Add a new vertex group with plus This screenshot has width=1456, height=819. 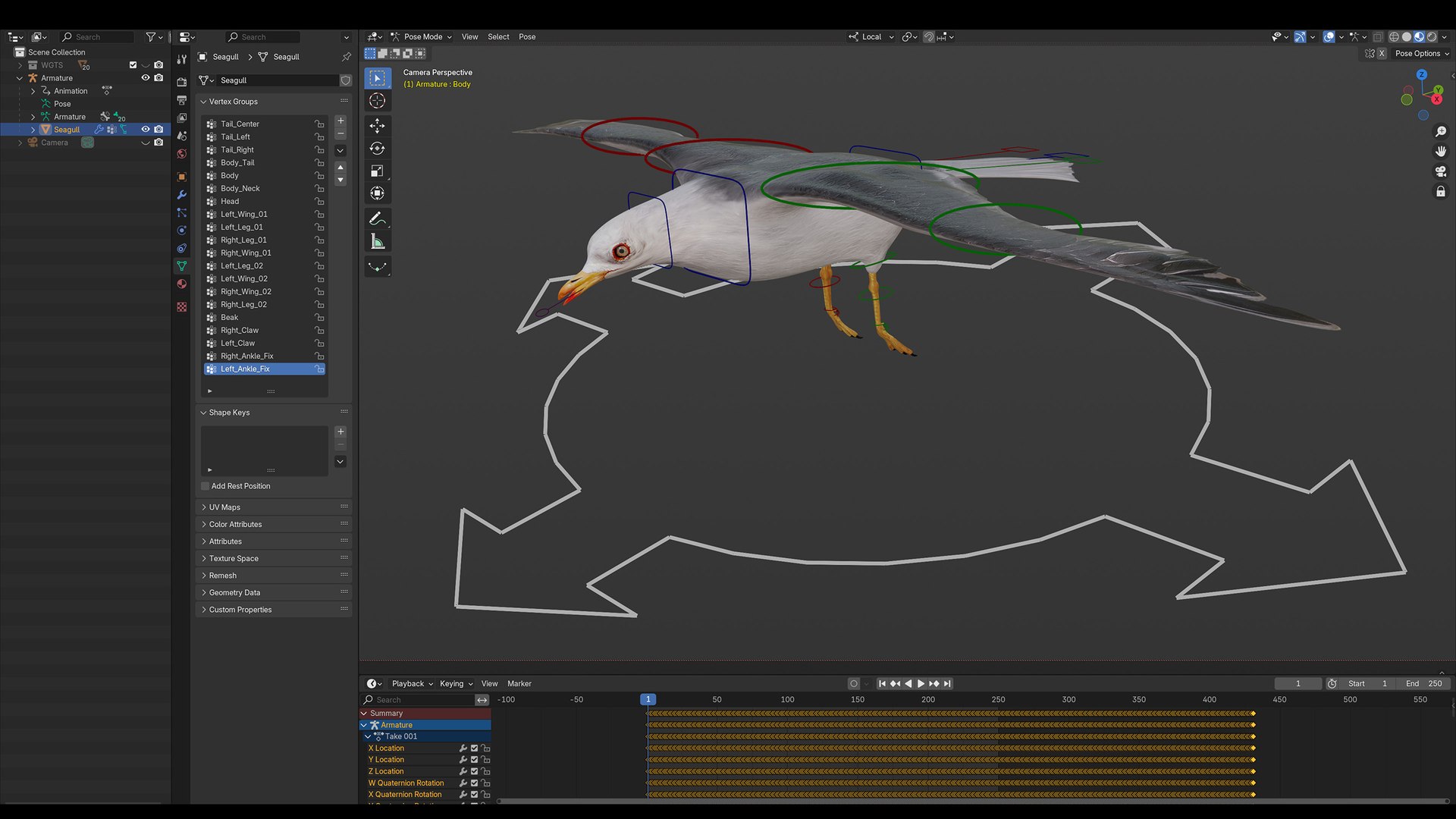click(x=340, y=121)
